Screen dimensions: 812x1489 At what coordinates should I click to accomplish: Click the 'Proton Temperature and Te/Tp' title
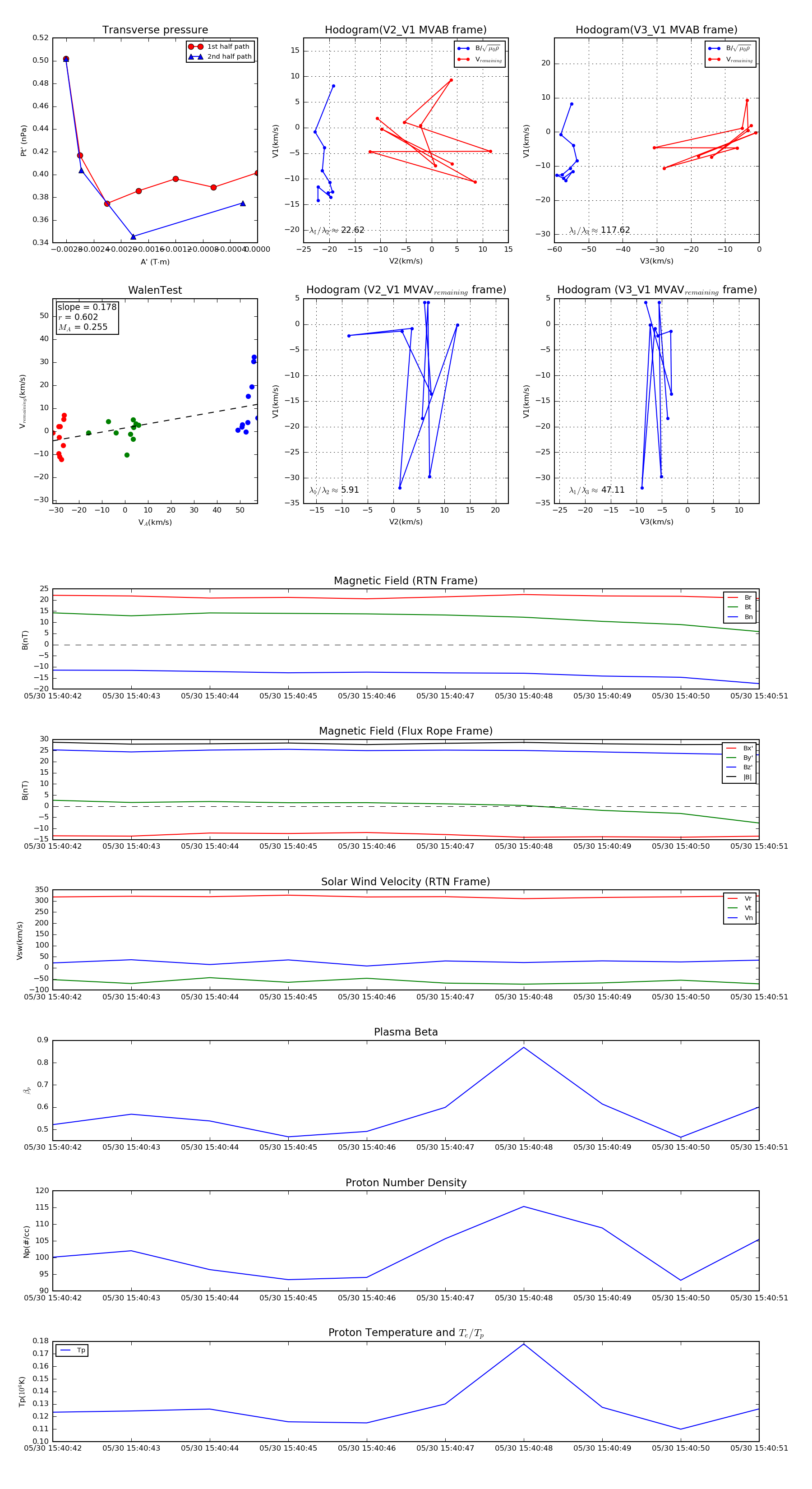pyautogui.click(x=406, y=1333)
